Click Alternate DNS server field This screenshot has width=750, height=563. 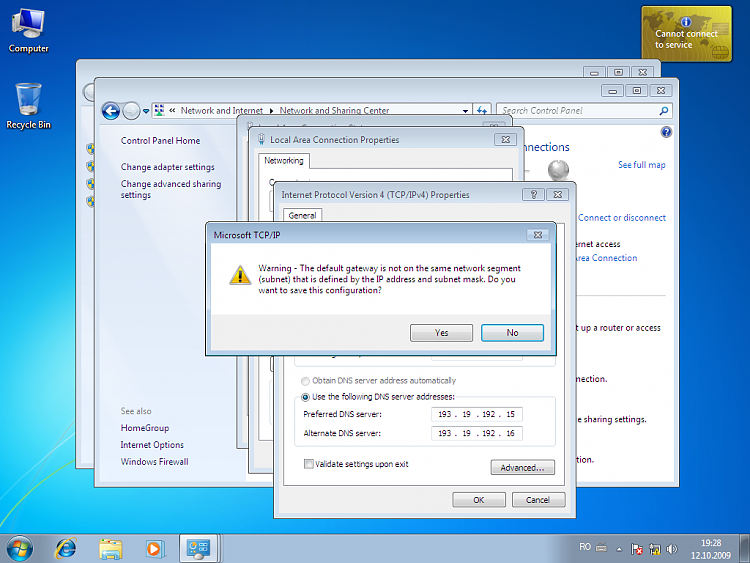476,433
